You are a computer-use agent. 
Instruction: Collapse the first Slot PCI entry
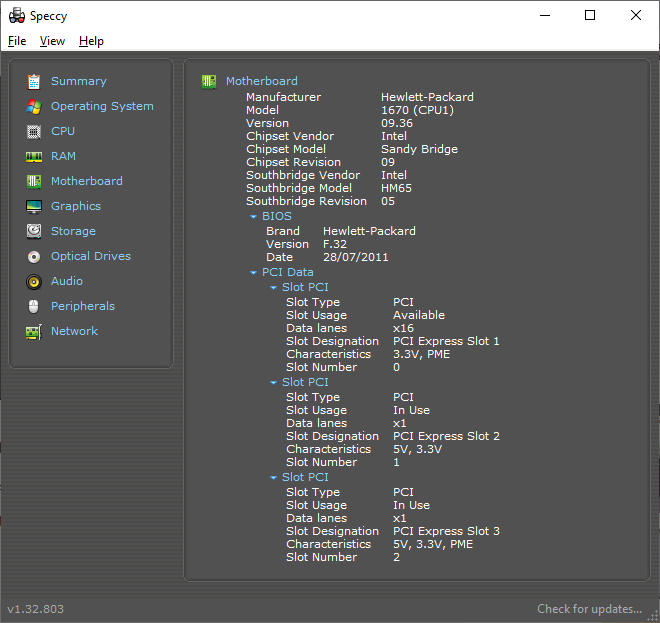point(273,288)
